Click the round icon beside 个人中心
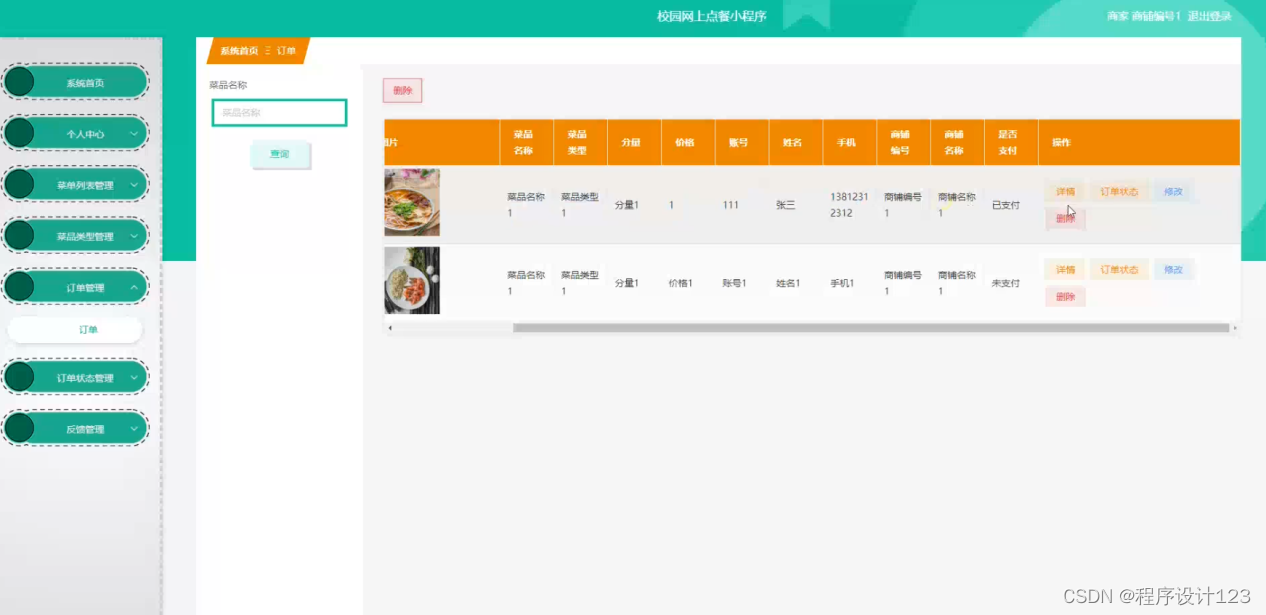The image size is (1266, 615). (x=19, y=133)
